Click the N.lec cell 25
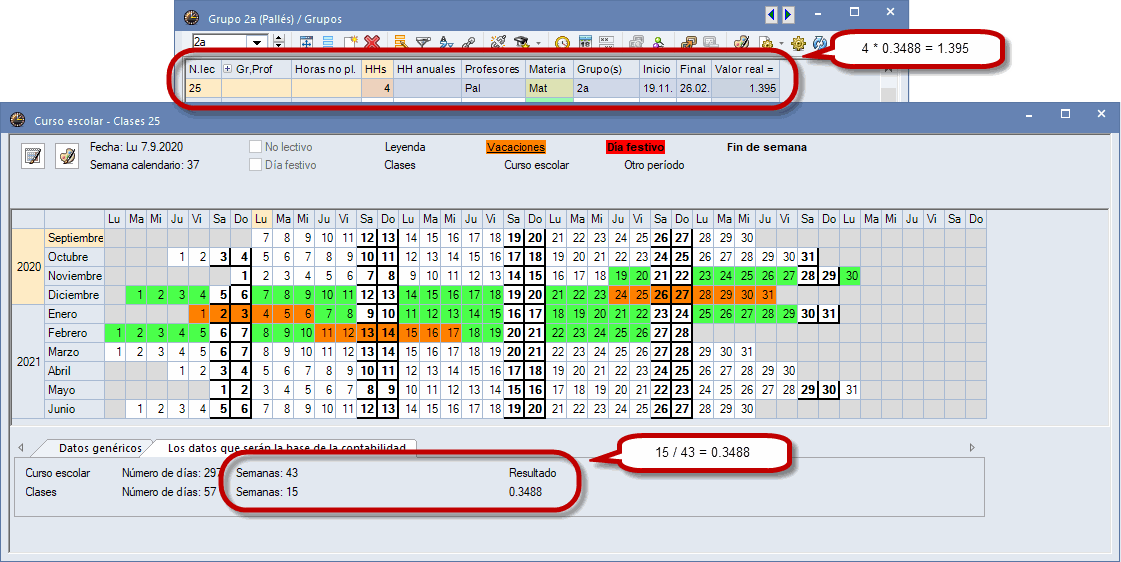This screenshot has height=562, width=1121. (204, 89)
